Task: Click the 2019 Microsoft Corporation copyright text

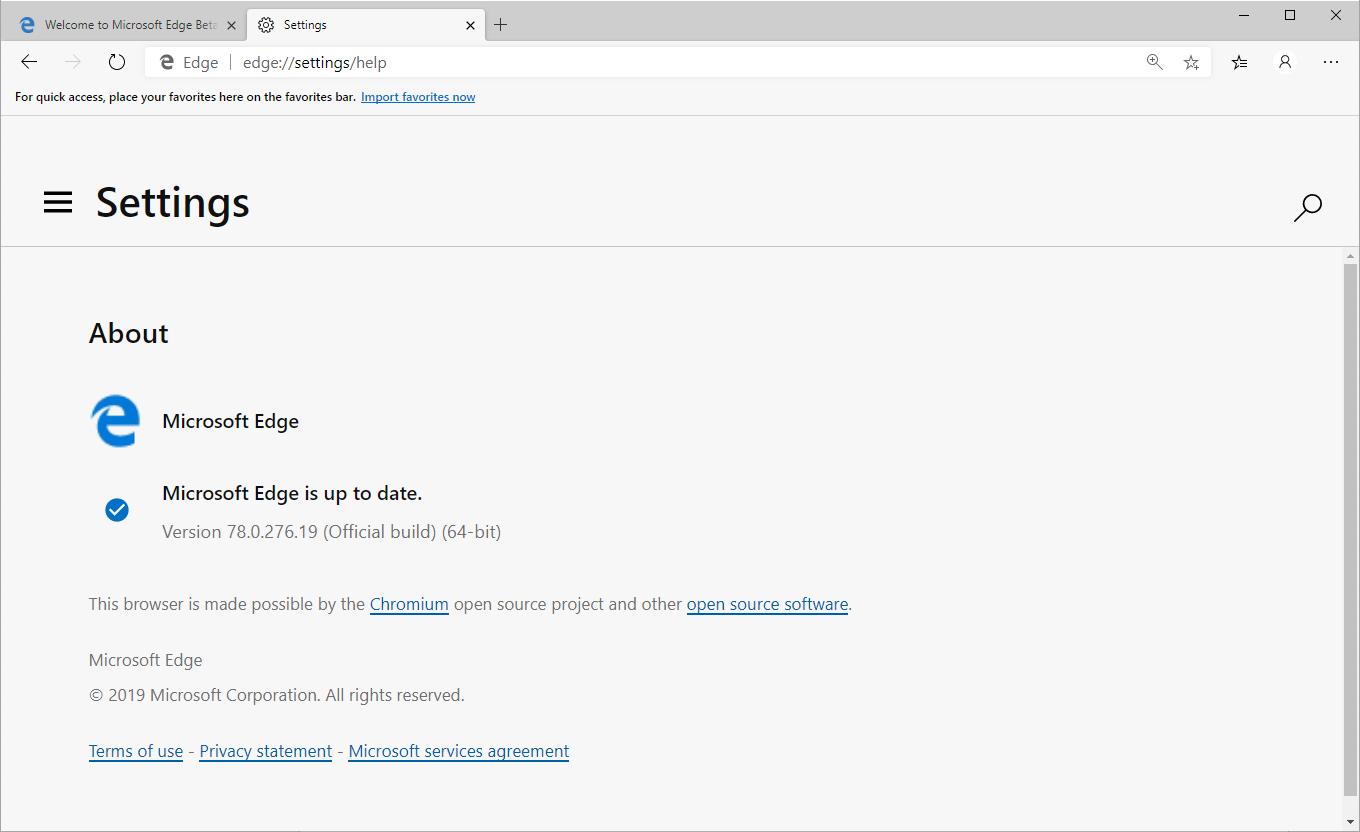Action: pos(277,695)
